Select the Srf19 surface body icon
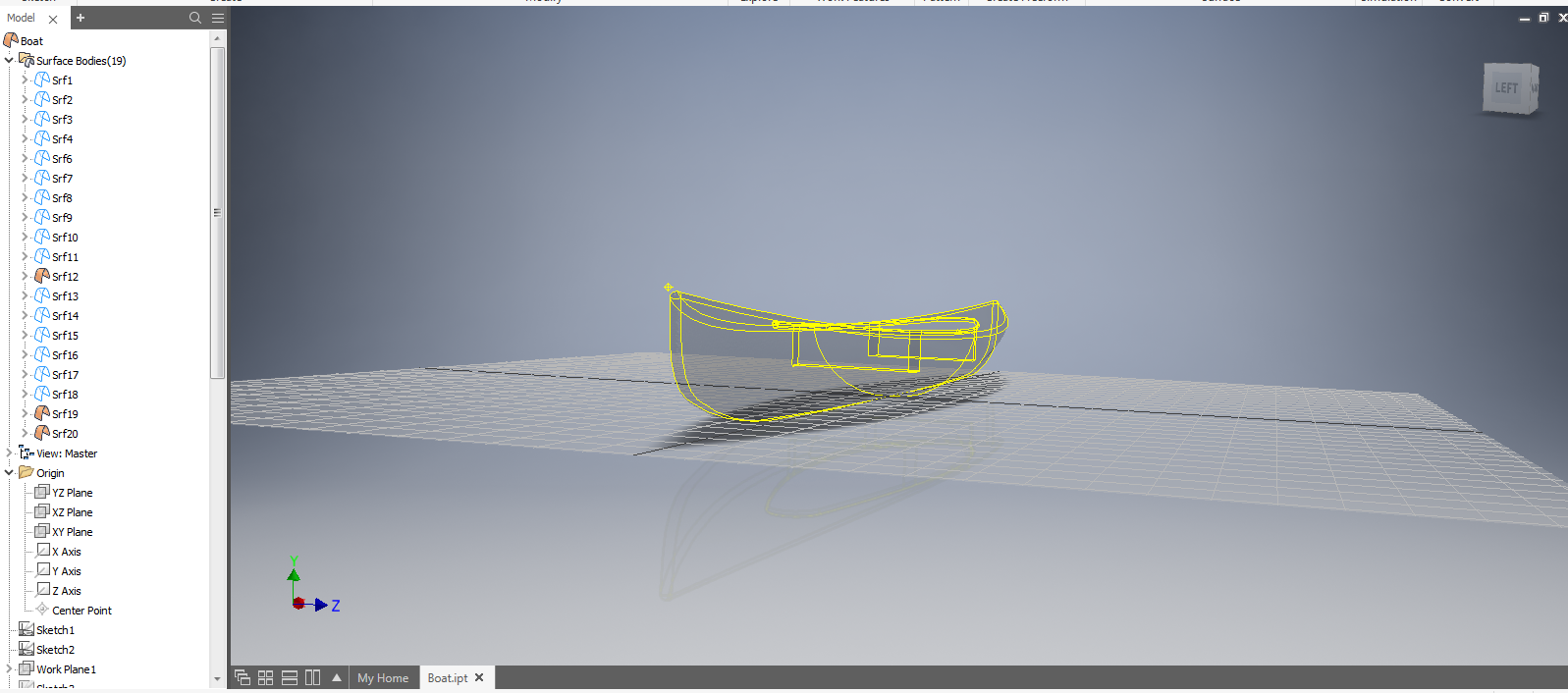Screen dimensions: 1568x693 pyautogui.click(x=42, y=413)
